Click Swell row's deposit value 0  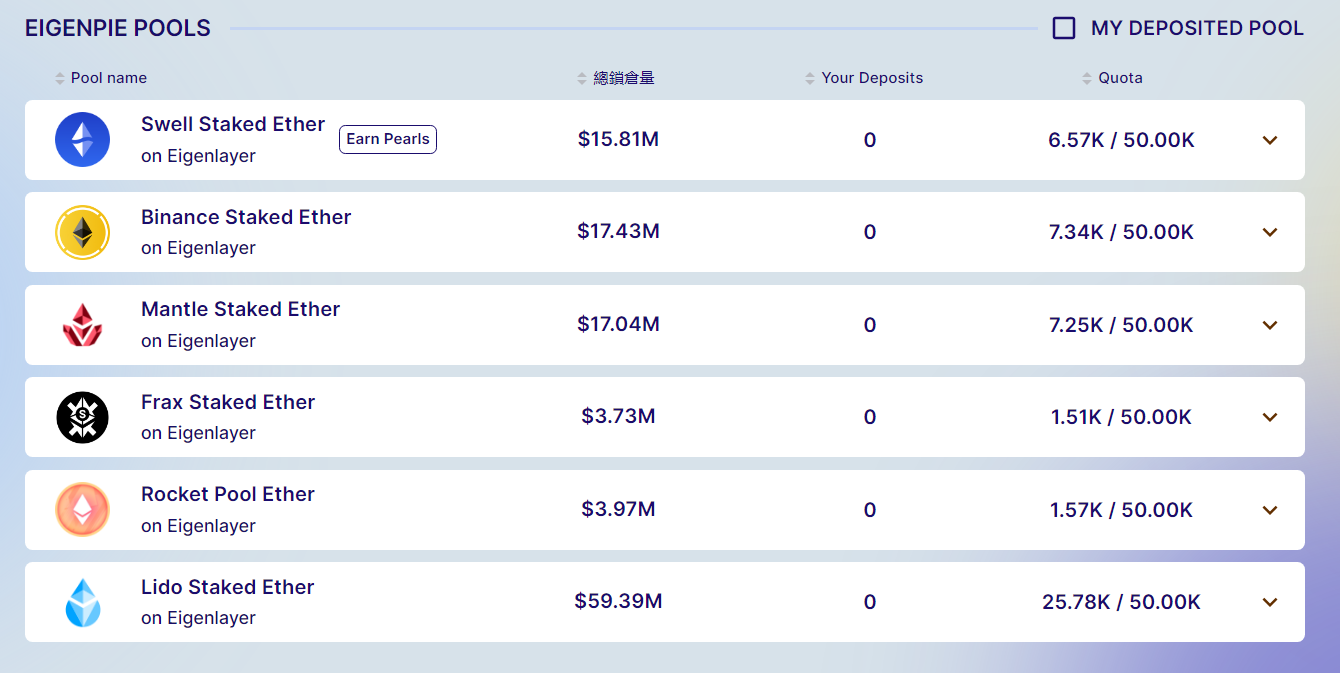pyautogui.click(x=870, y=140)
